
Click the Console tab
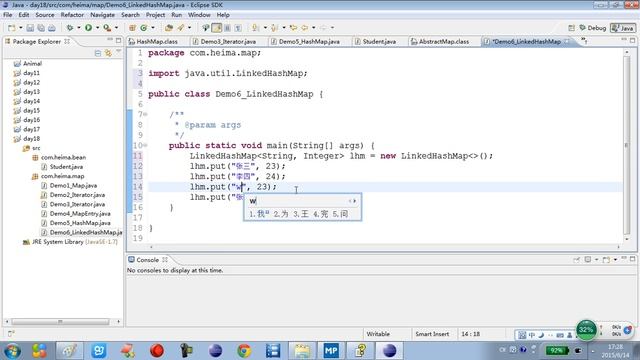pos(147,260)
